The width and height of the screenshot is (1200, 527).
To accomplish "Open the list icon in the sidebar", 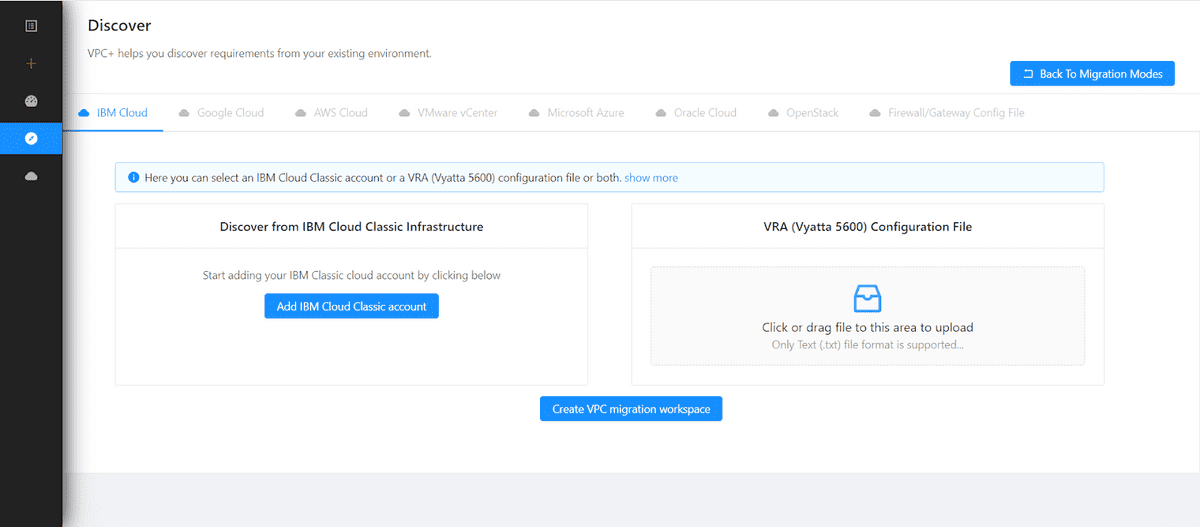I will (31, 26).
